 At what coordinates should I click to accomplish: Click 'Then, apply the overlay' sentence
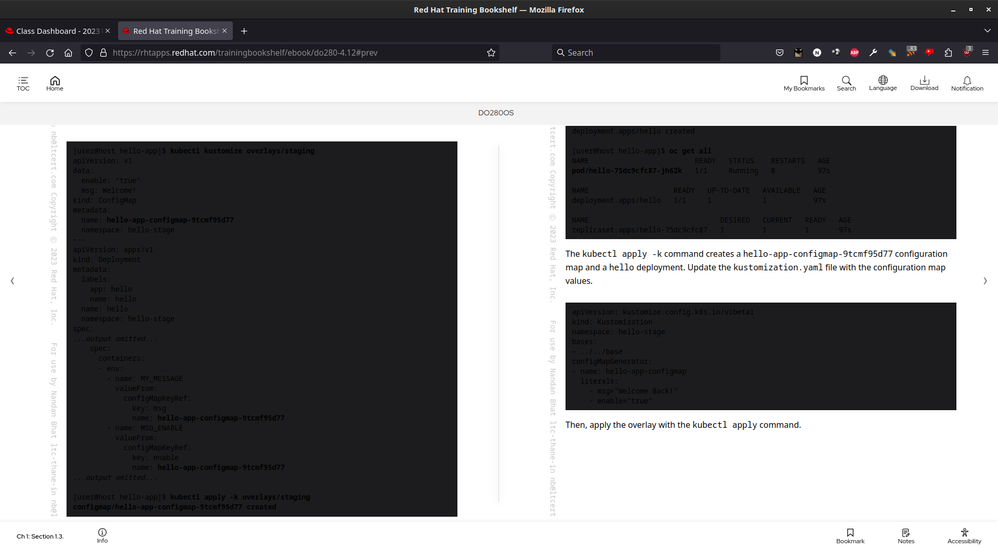[683, 425]
